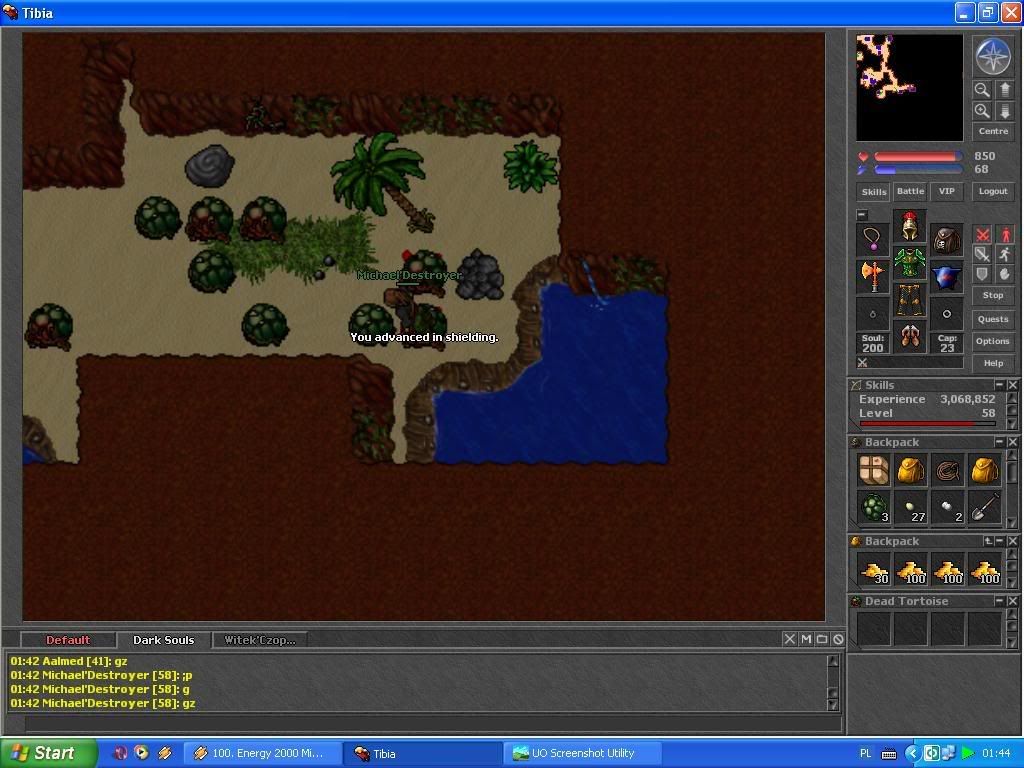Collapse the inventory equipment panel

pyautogui.click(x=862, y=215)
